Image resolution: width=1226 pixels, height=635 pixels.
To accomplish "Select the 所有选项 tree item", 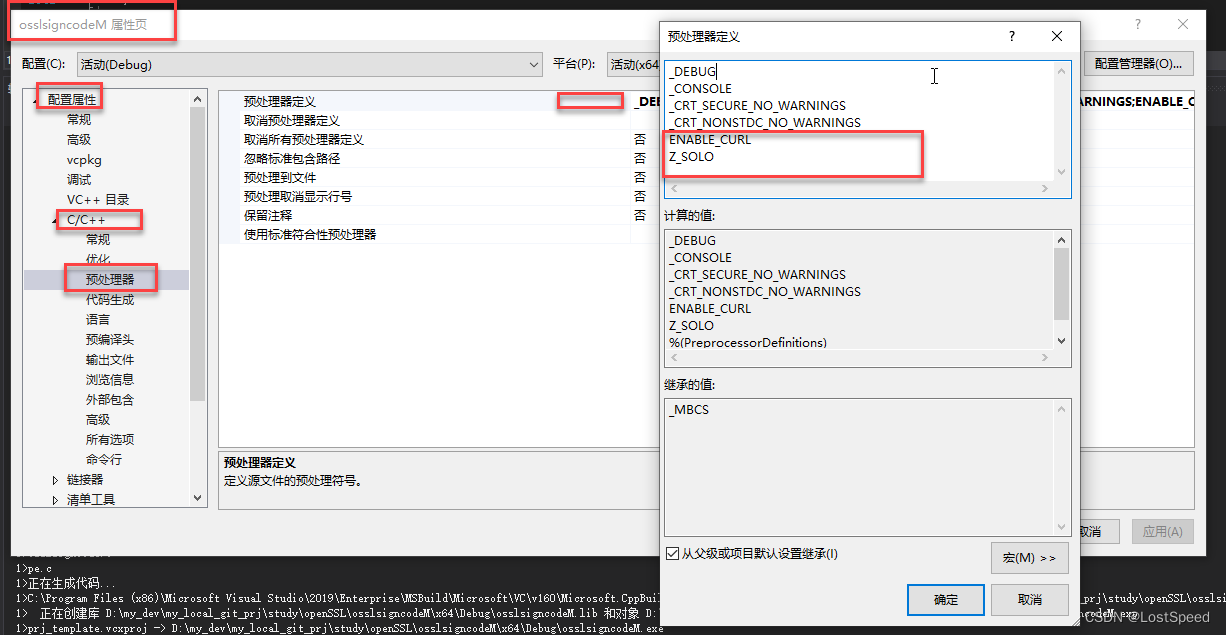I will (110, 440).
